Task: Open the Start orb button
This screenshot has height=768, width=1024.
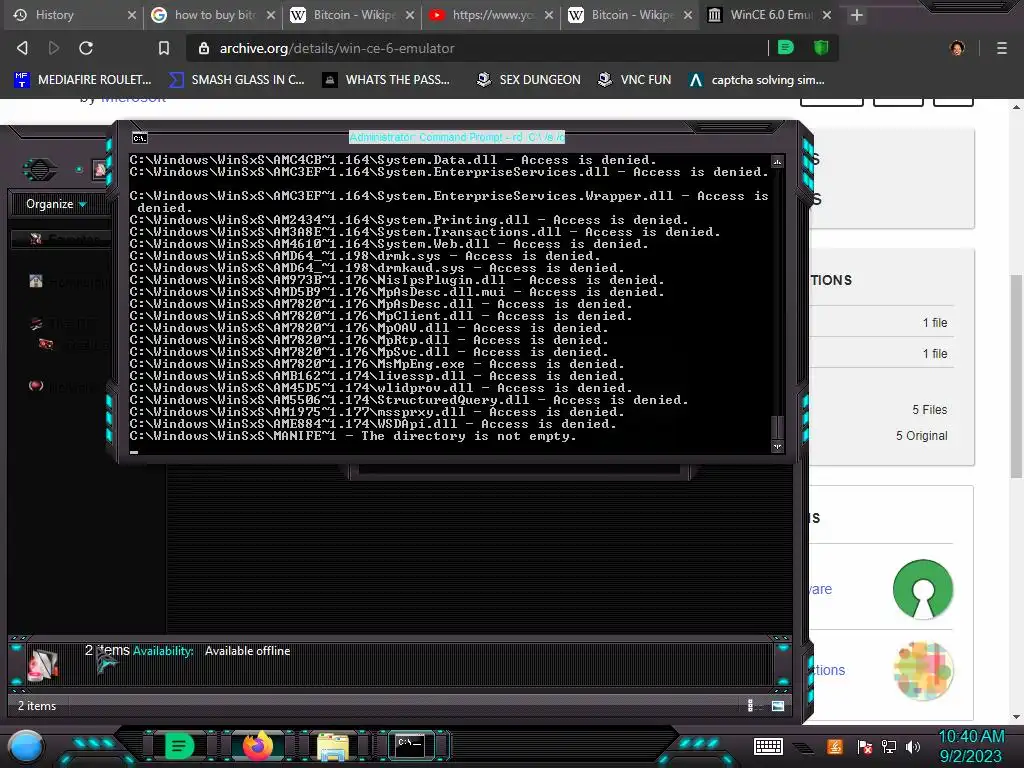Action: pos(26,747)
